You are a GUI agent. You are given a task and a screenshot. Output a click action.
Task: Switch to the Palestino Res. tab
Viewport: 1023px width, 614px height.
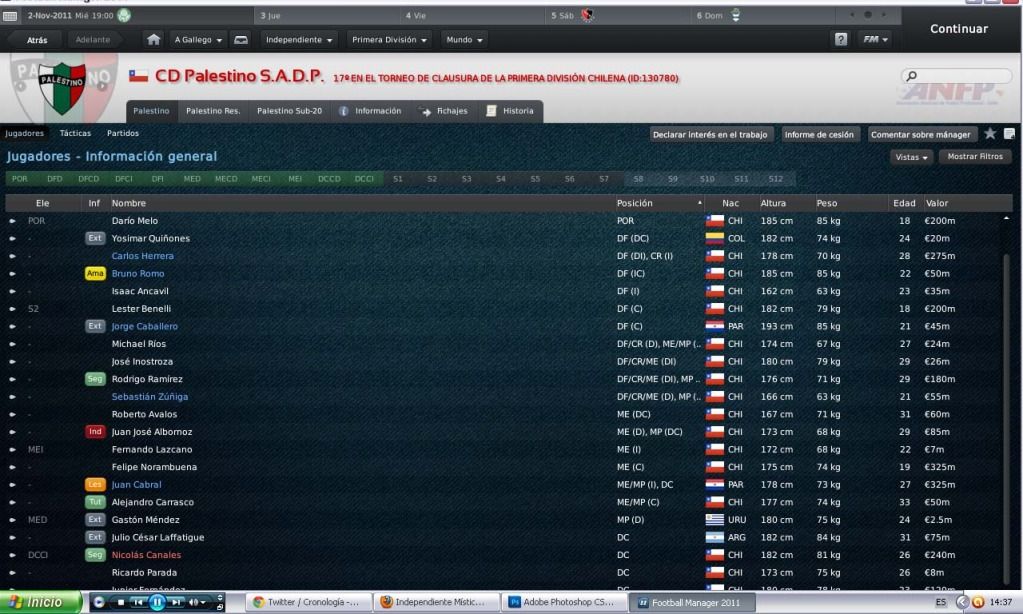click(213, 111)
